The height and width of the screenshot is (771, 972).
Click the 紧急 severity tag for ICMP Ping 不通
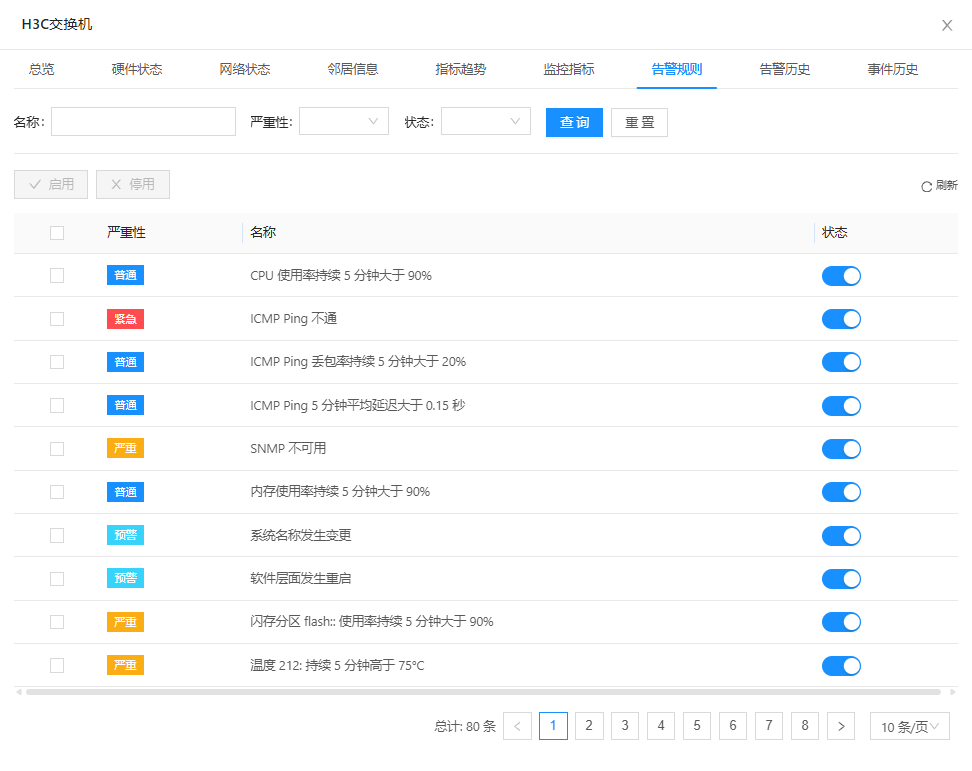pos(125,319)
